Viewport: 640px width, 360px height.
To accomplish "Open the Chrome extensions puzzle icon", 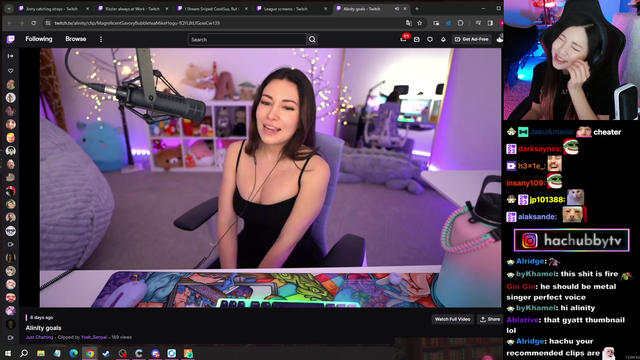I will 460,23.
